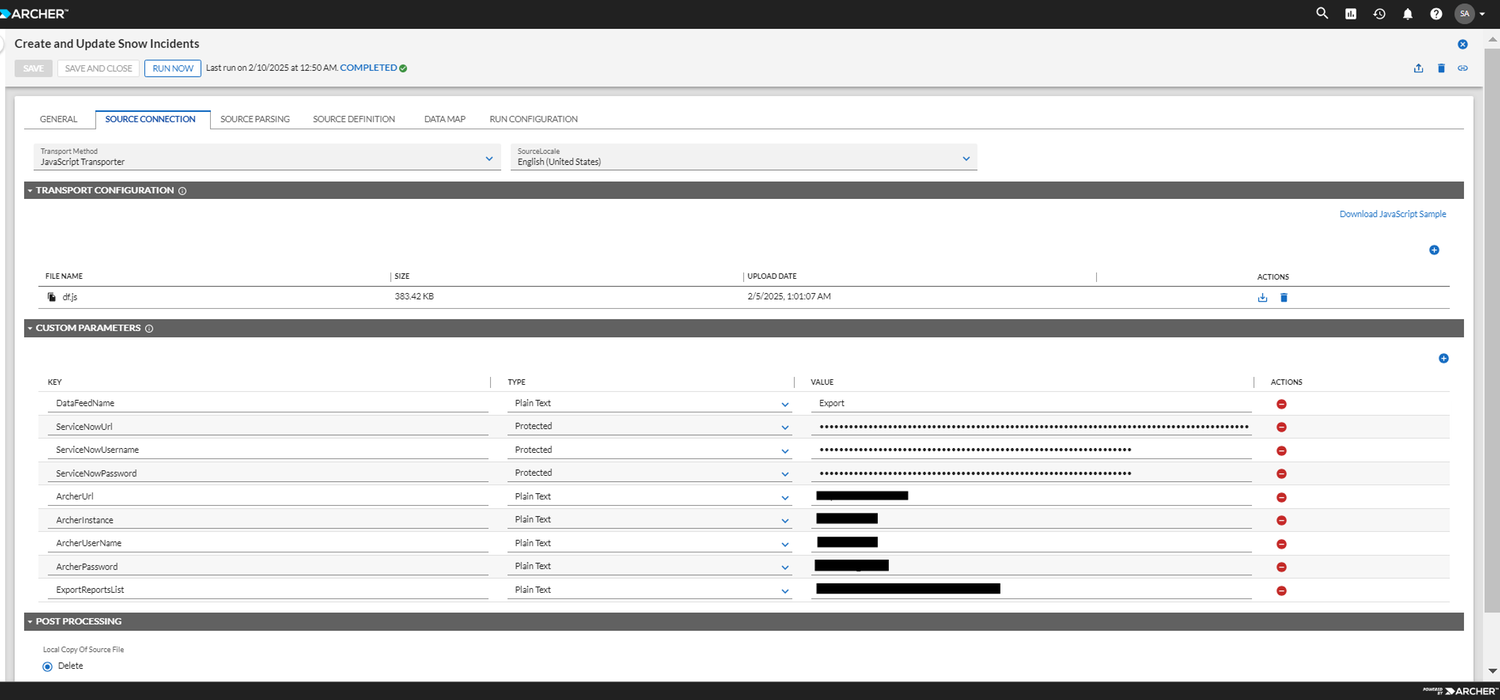Click the df.js file name
1500x700 pixels.
[x=69, y=297]
